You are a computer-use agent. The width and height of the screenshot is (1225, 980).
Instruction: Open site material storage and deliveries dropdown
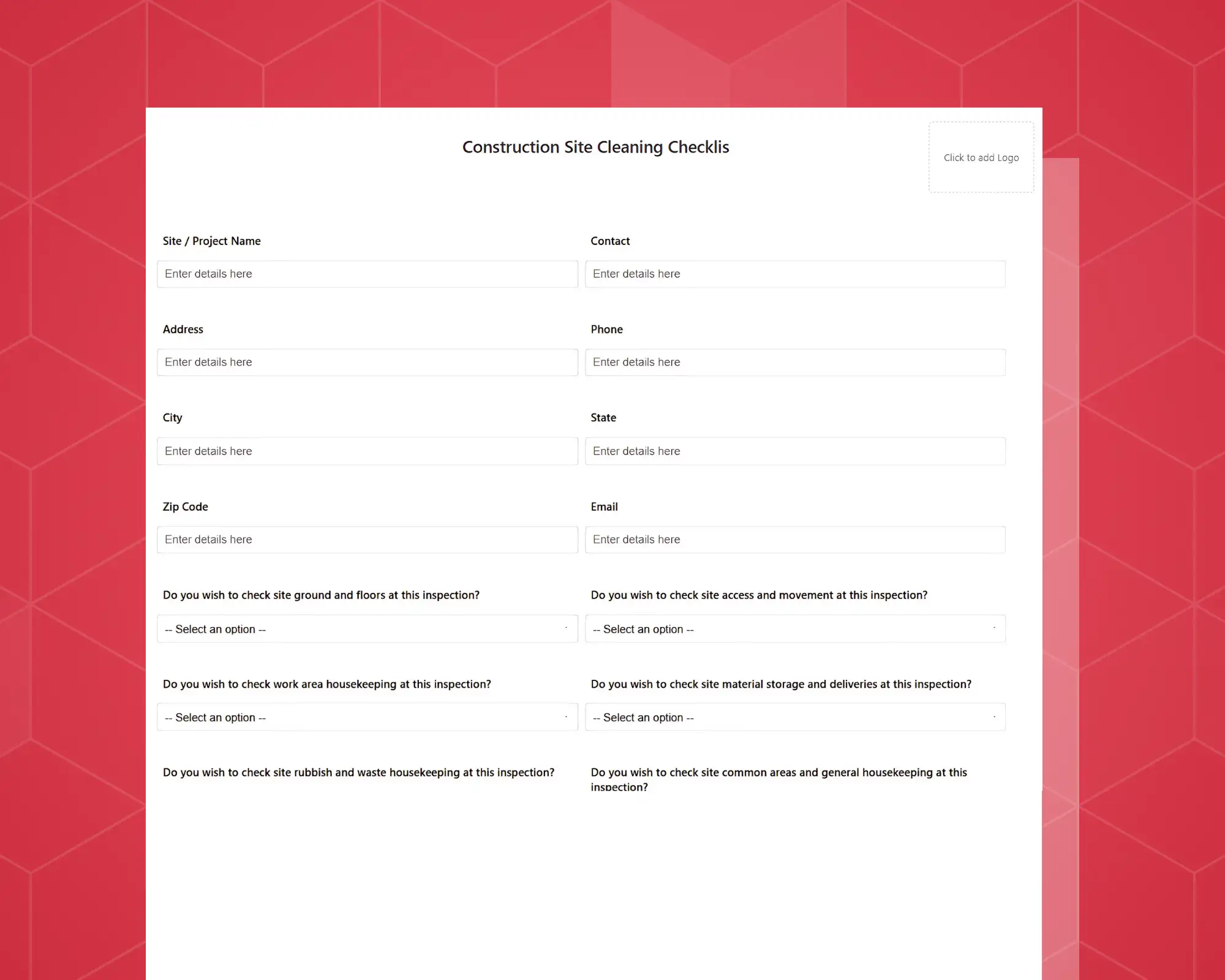tap(796, 717)
